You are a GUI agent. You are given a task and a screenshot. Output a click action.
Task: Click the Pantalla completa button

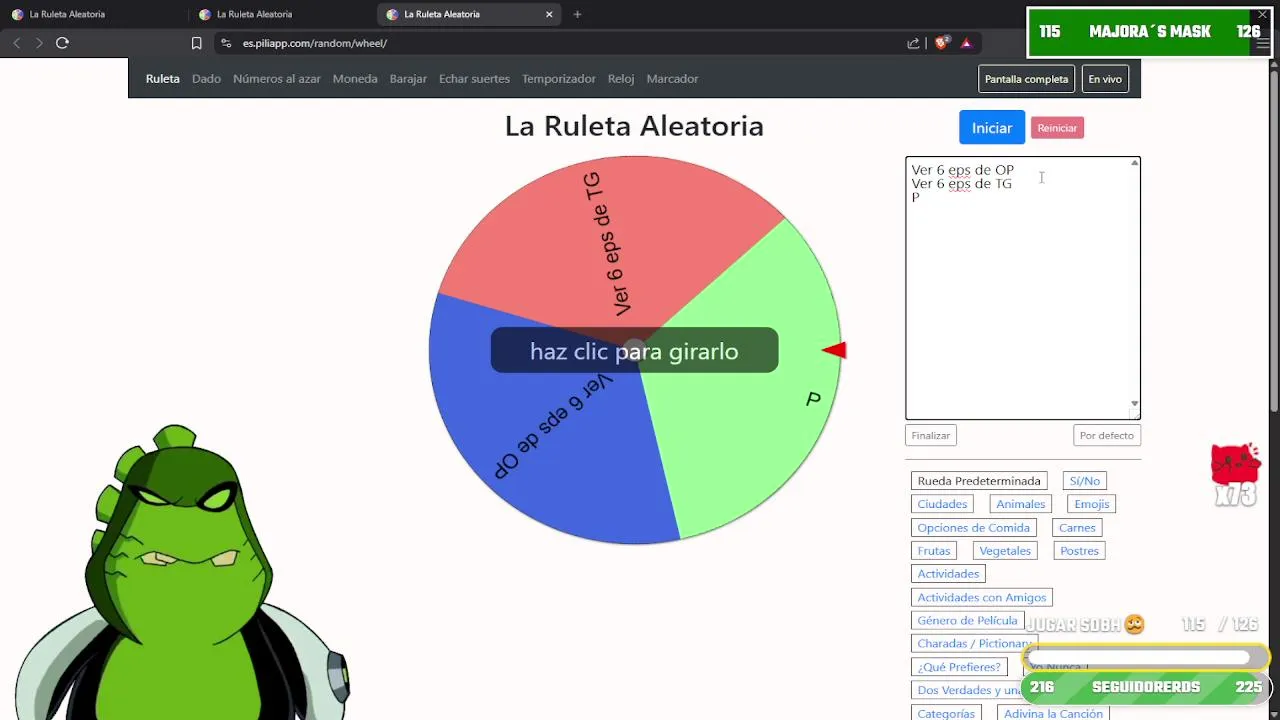point(1026,79)
